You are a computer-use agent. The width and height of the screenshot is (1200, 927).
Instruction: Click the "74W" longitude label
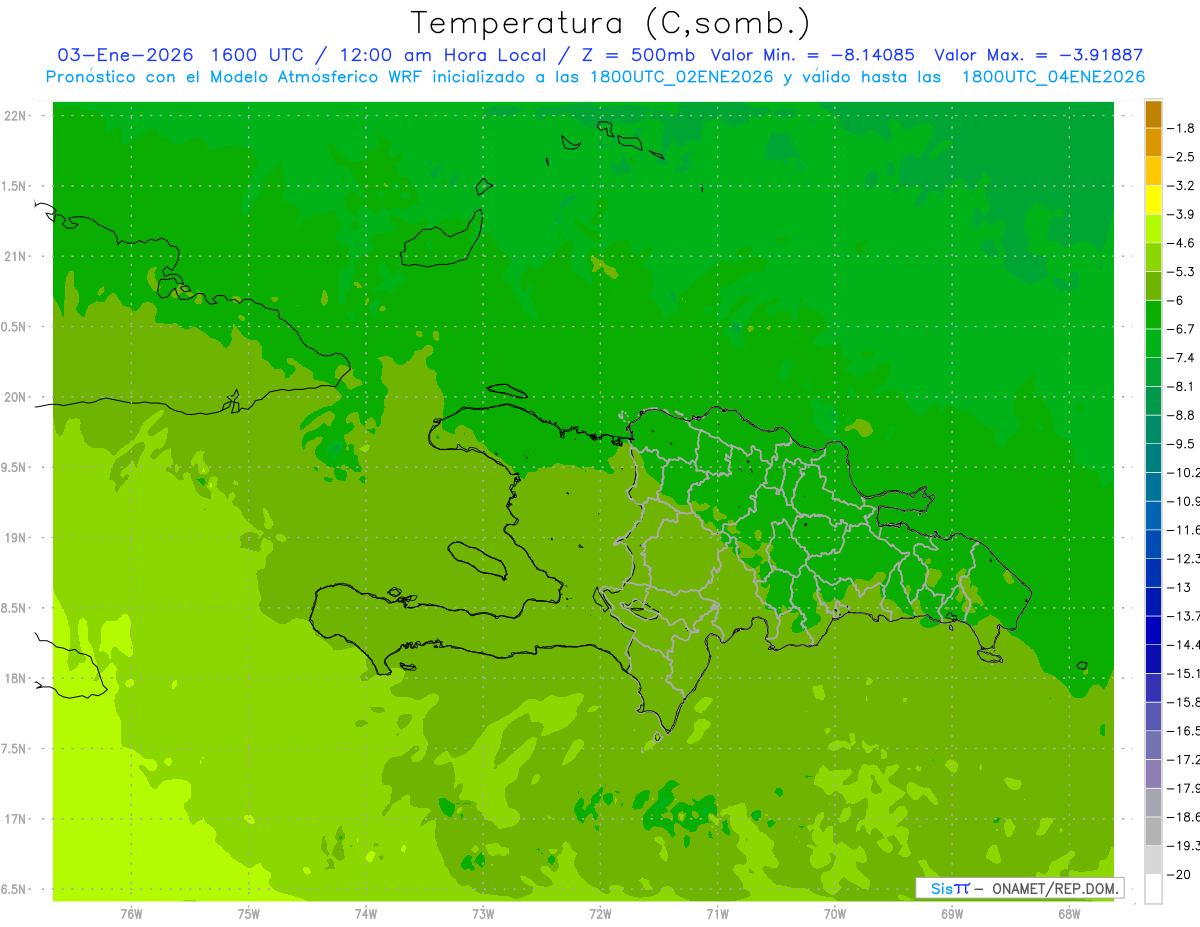pyautogui.click(x=365, y=914)
